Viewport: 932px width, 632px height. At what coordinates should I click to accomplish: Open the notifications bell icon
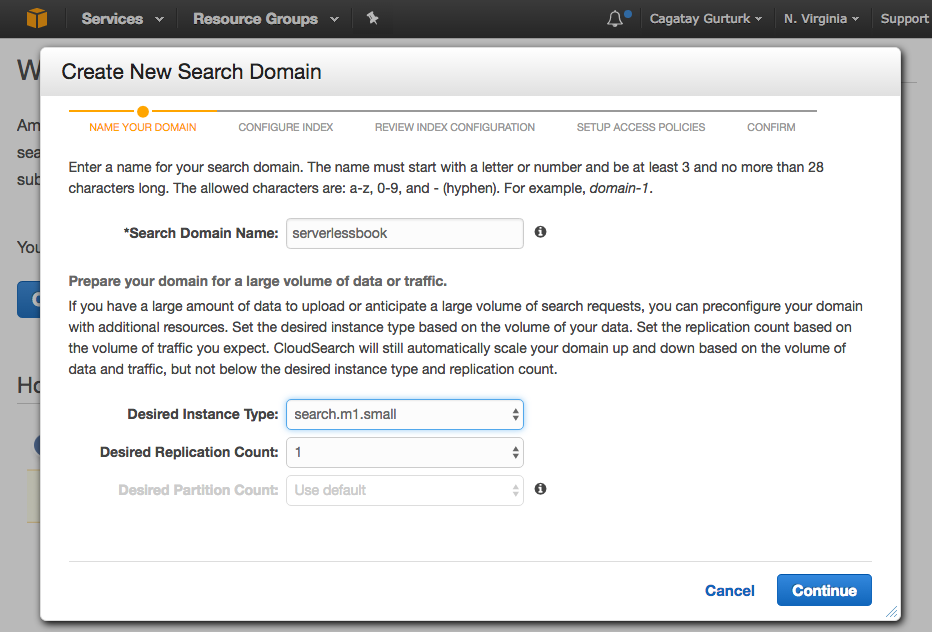(615, 19)
